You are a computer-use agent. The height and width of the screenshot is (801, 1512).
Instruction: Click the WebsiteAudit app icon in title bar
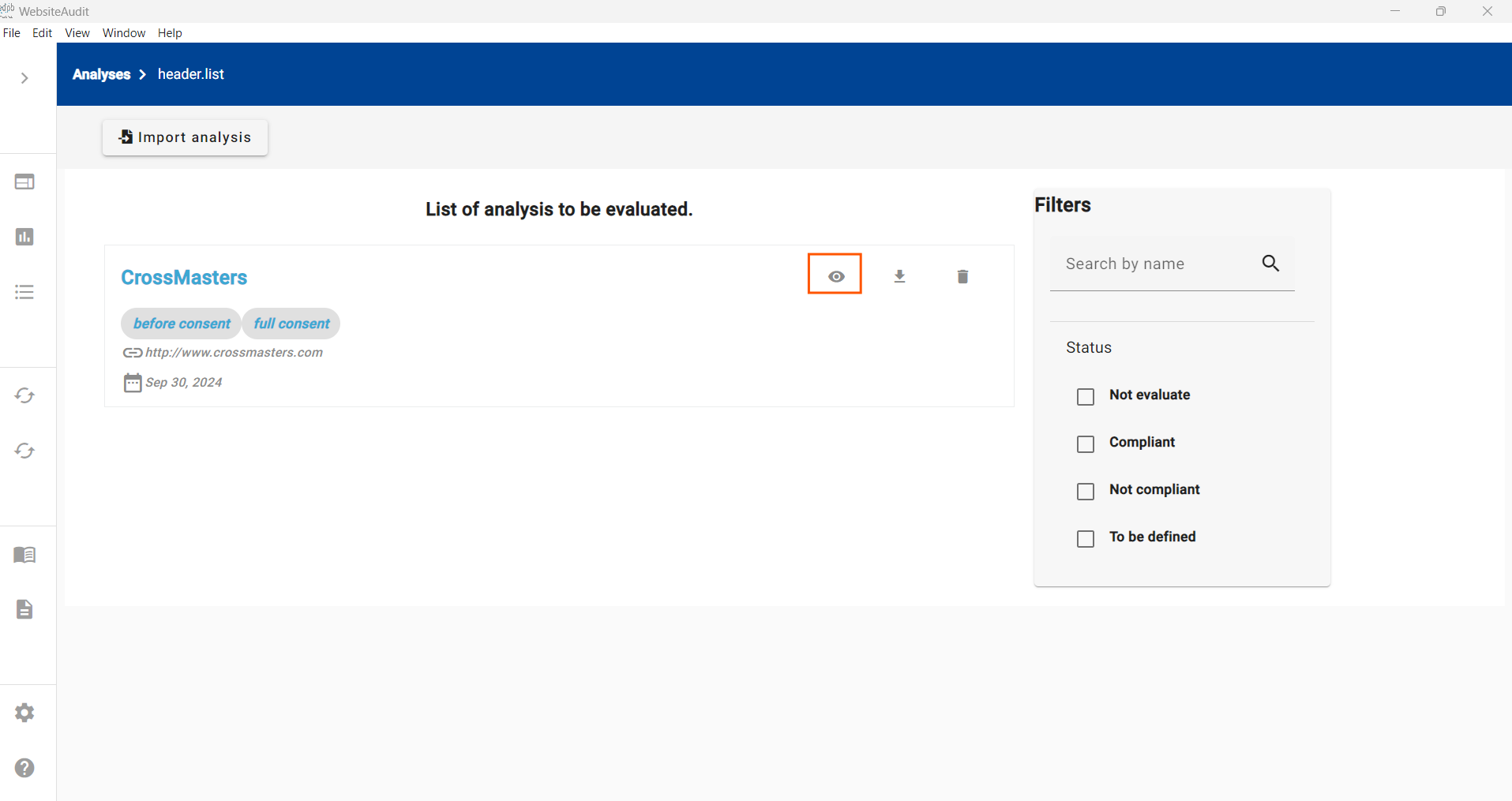7,10
